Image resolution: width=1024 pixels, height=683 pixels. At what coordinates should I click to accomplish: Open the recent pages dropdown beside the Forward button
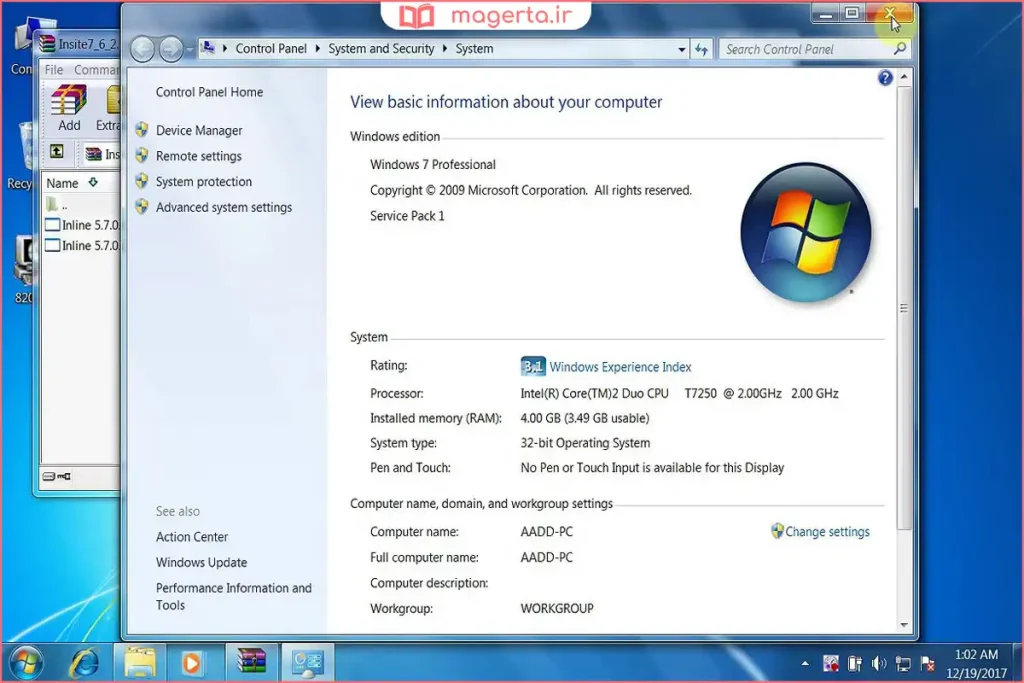click(191, 49)
